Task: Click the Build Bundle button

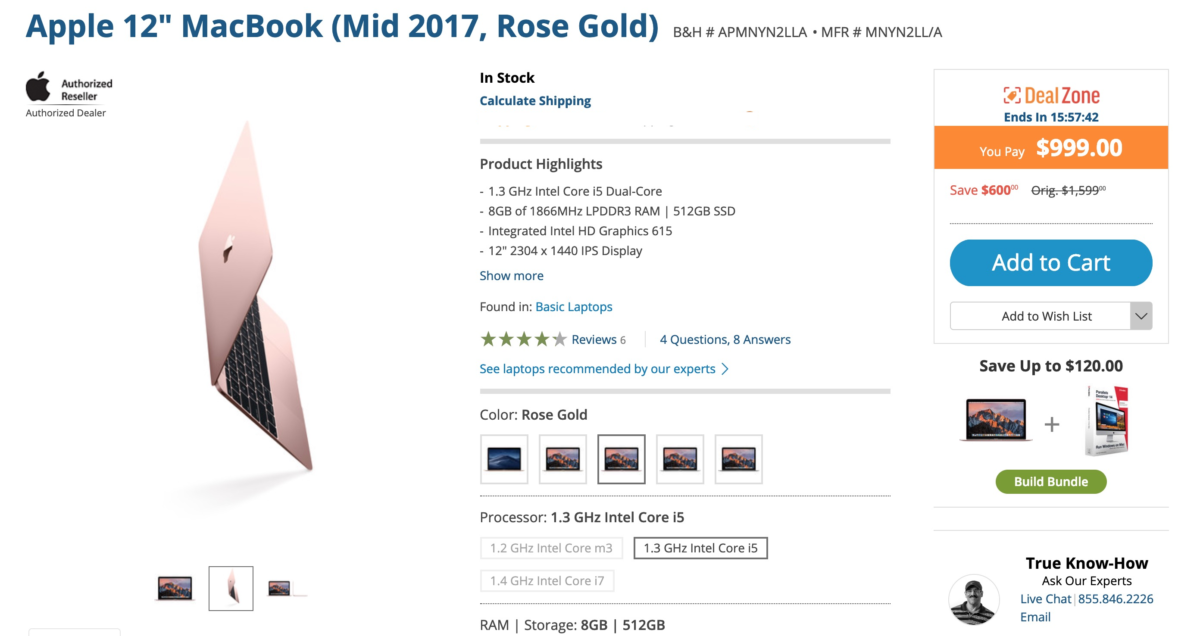Action: (1051, 482)
